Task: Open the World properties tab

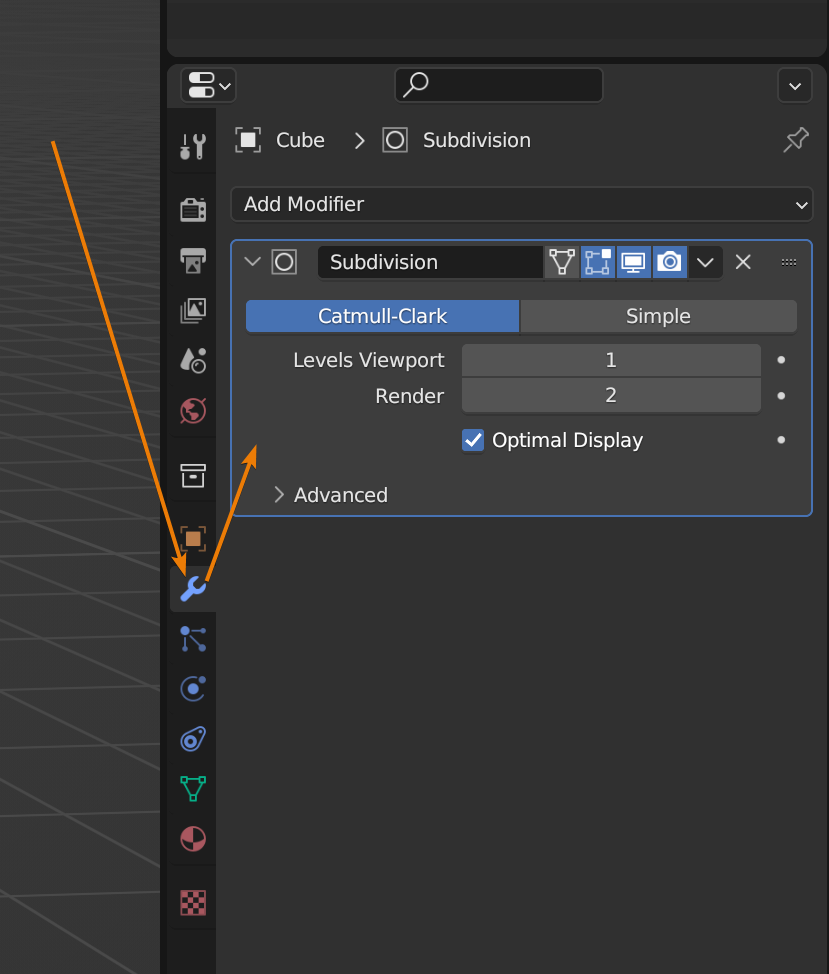Action: 192,410
